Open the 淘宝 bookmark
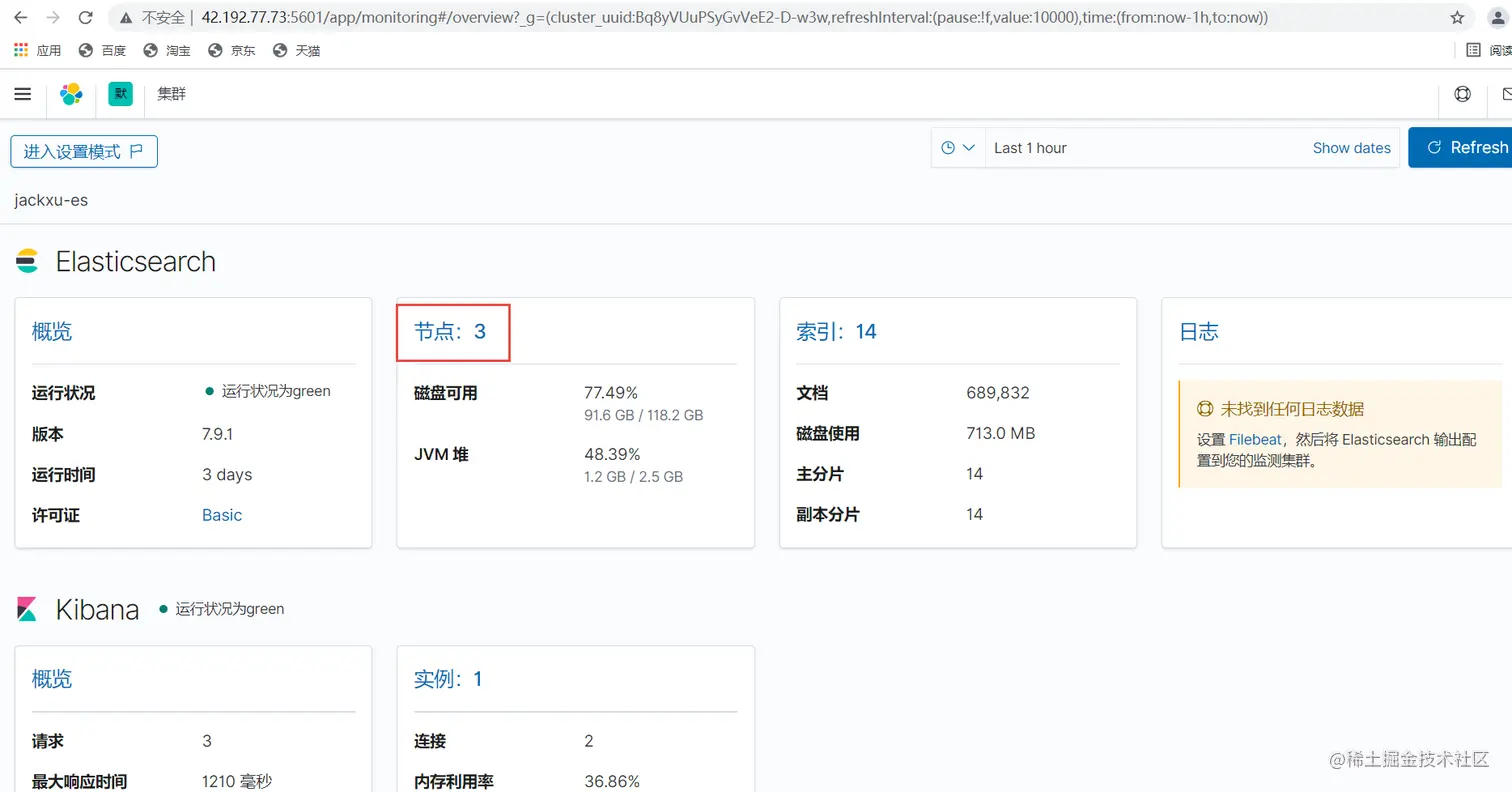1512x792 pixels. pos(167,50)
